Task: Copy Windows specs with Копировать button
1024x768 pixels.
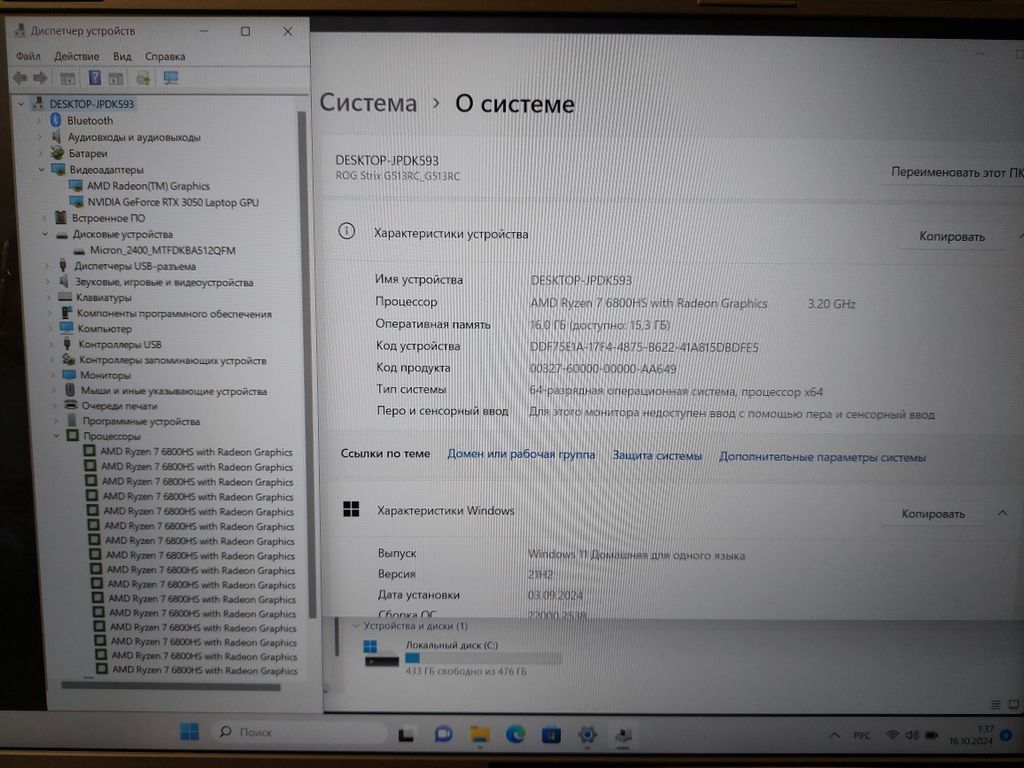Action: (933, 514)
